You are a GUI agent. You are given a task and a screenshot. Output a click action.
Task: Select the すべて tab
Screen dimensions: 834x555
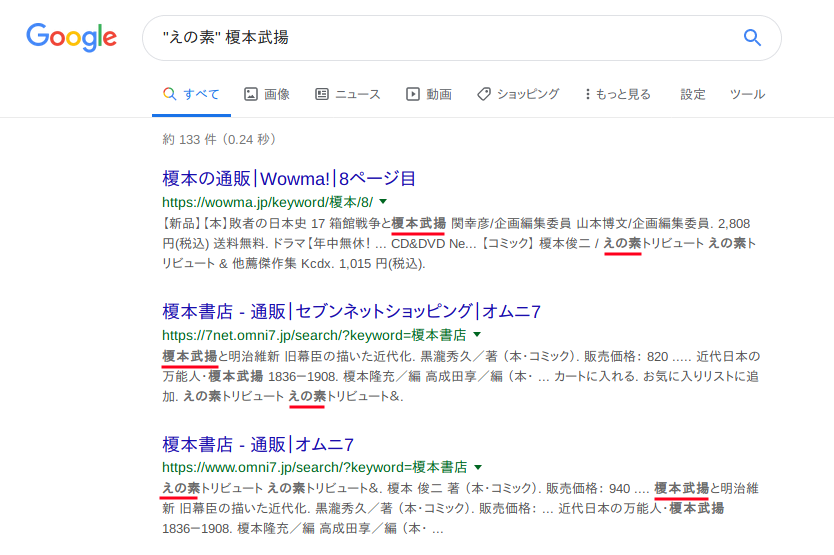pyautogui.click(x=191, y=94)
